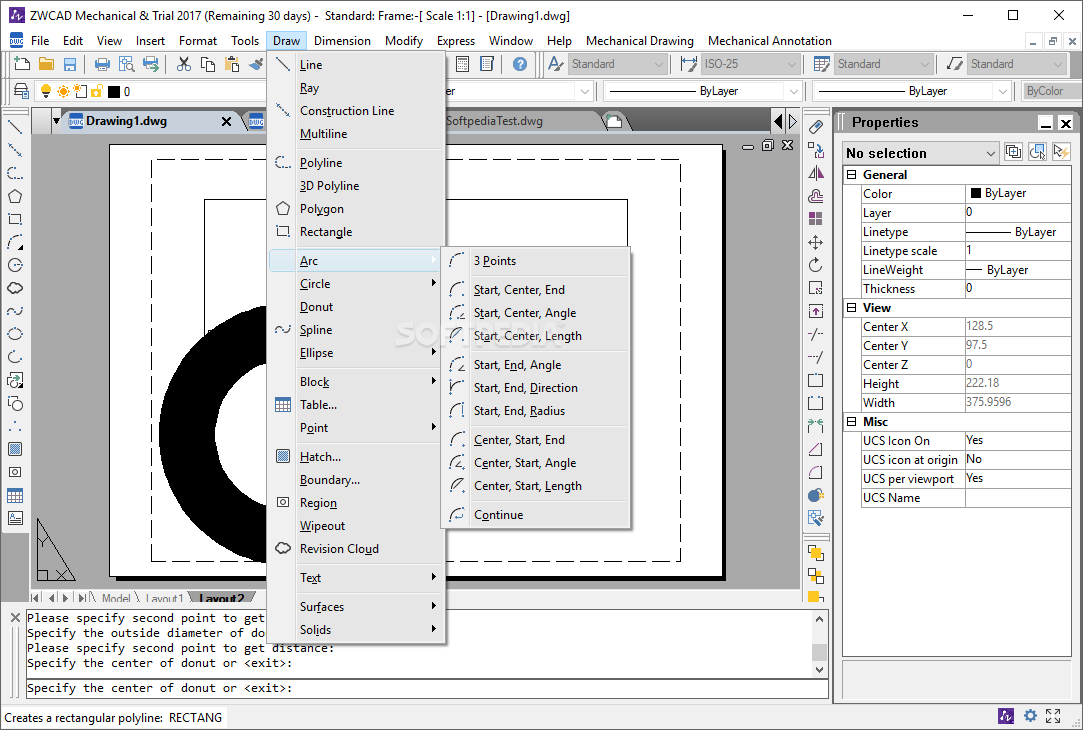Click the Rotate tool in modify toolbar
The width and height of the screenshot is (1083, 730).
(x=816, y=265)
